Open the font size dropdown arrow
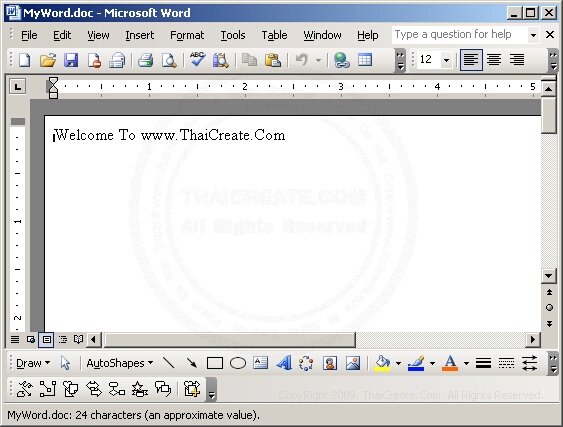563x427 pixels. 446,60
